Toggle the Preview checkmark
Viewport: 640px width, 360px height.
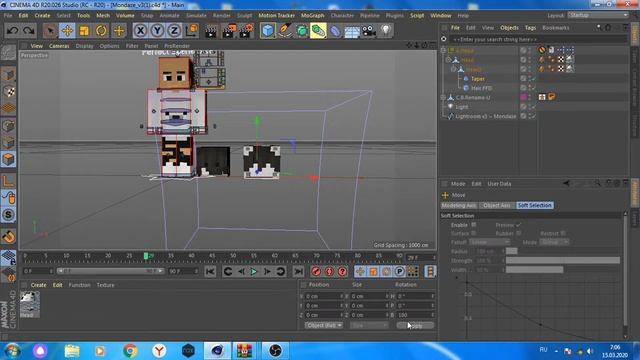pos(518,225)
